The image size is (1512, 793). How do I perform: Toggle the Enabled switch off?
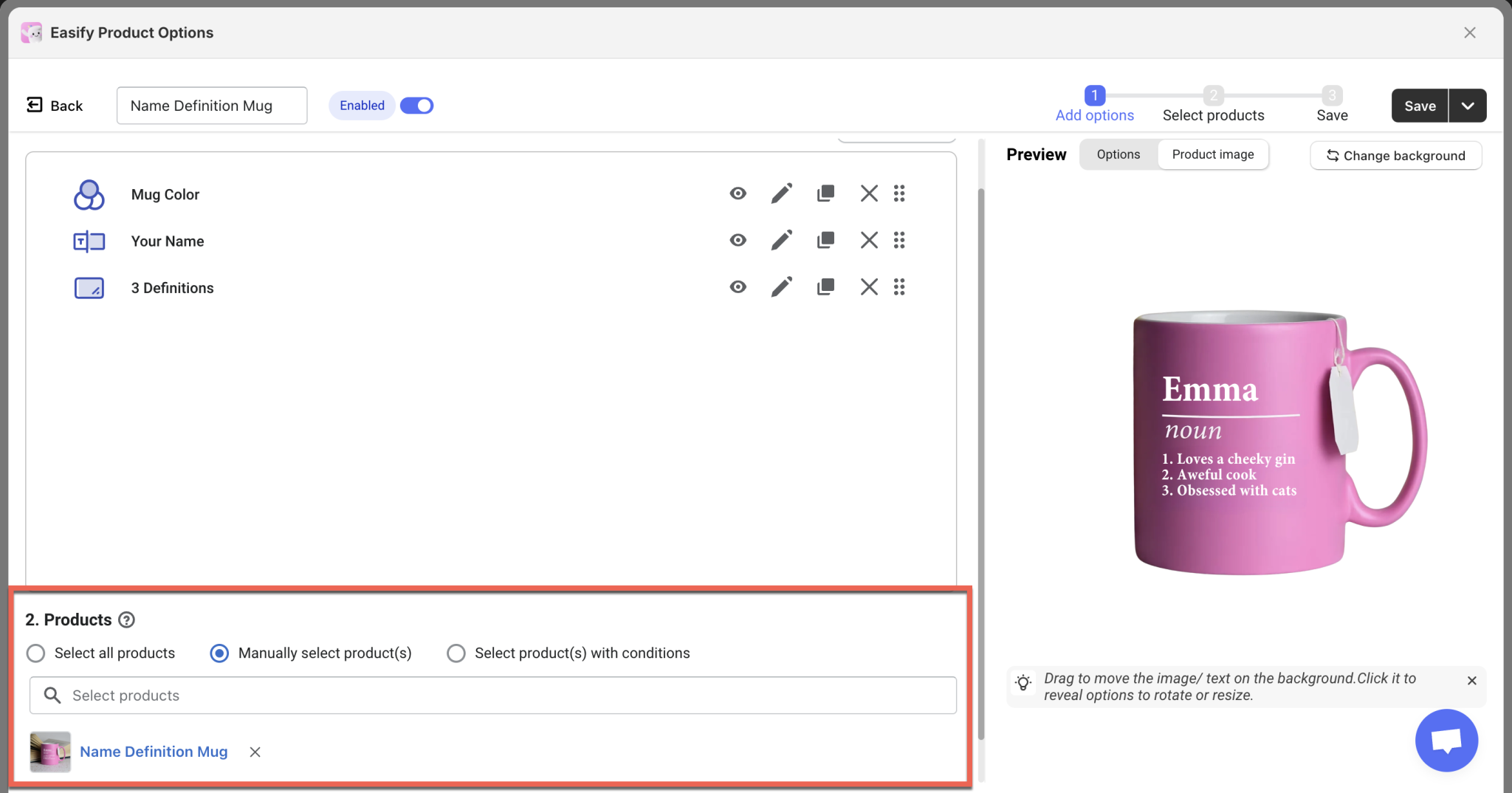pyautogui.click(x=417, y=106)
